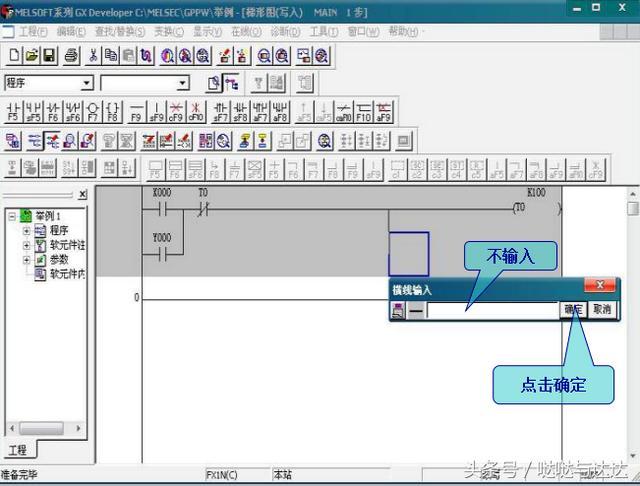The height and width of the screenshot is (486, 640).
Task: Expand the 参数 tree node
Action: 27,260
